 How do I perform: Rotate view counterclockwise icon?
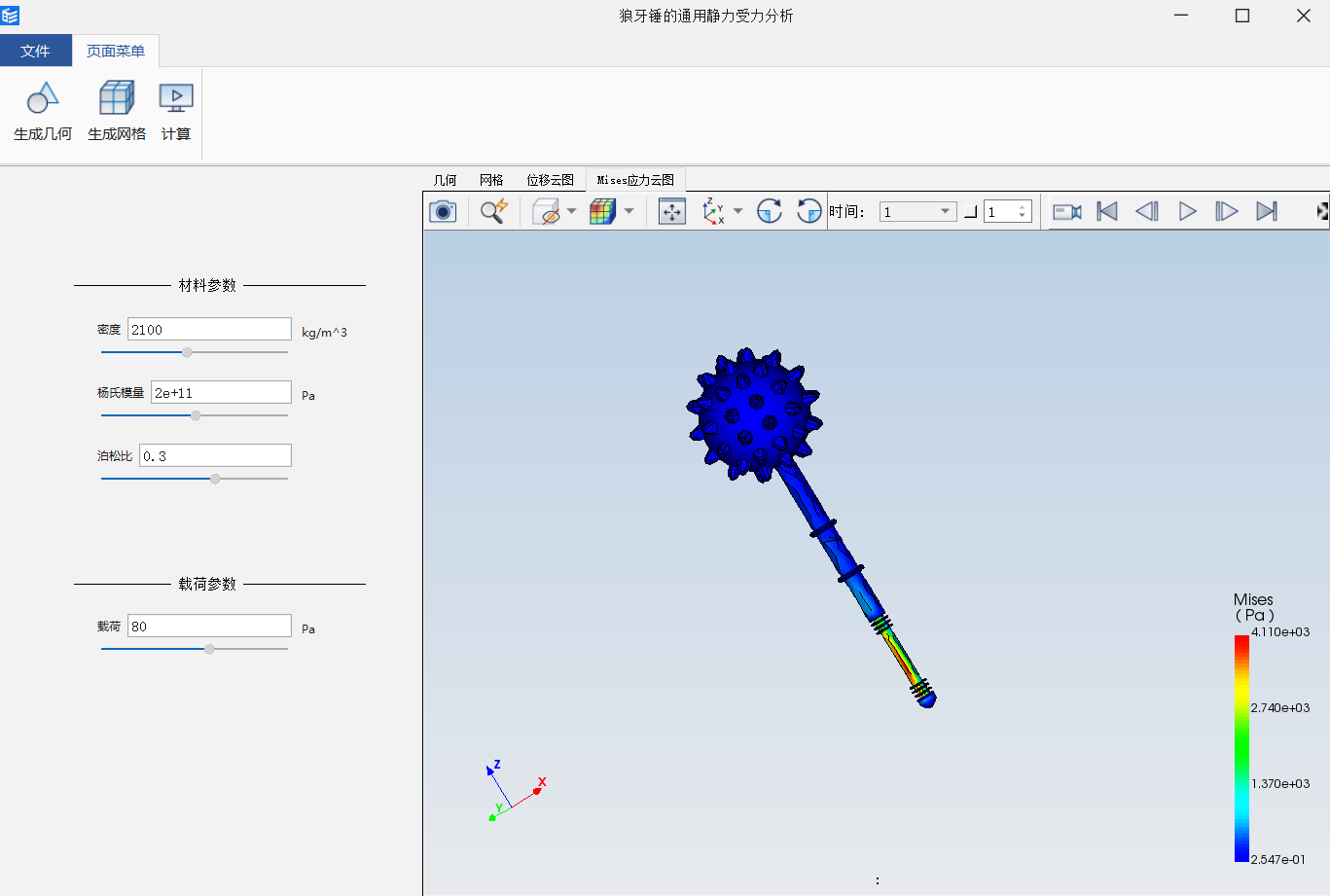click(x=809, y=211)
